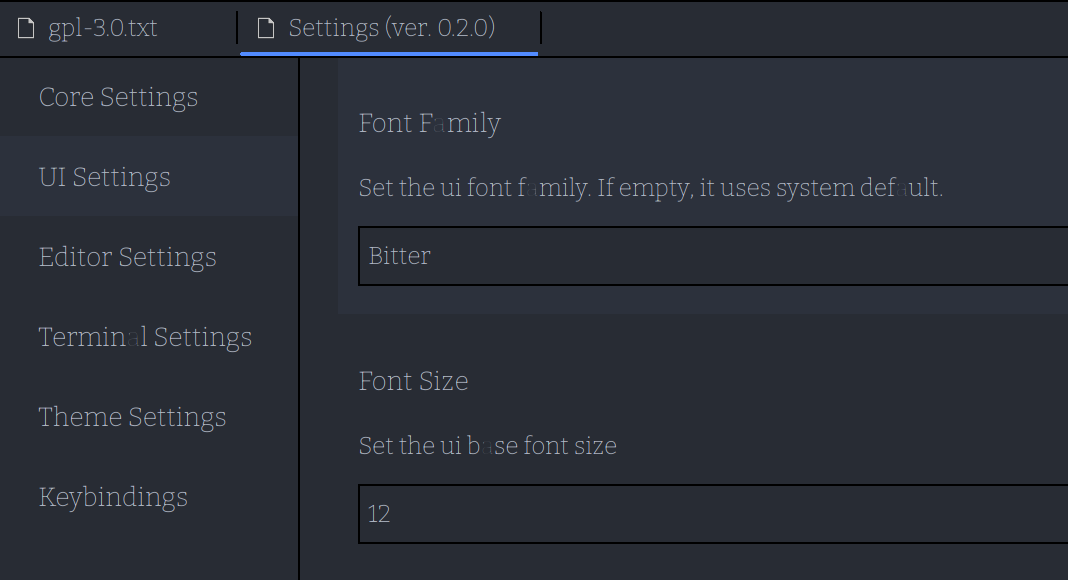
Task: Select the Settings (ver. 0.2.0) tab
Action: click(390, 28)
